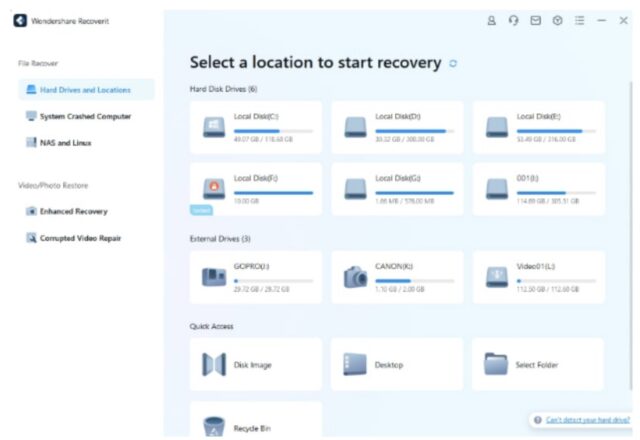
Task: Open the mail feedback icon
Action: pyautogui.click(x=535, y=20)
